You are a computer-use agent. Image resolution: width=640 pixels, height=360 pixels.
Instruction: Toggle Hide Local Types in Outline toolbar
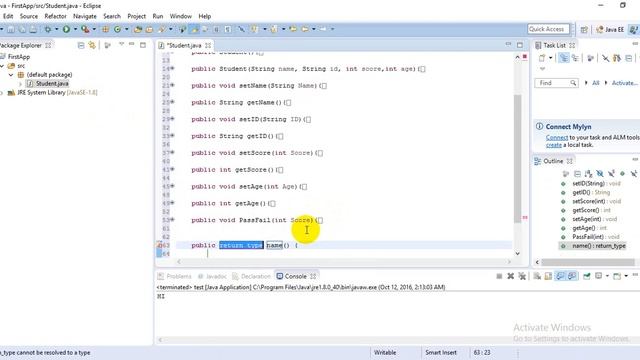634,174
